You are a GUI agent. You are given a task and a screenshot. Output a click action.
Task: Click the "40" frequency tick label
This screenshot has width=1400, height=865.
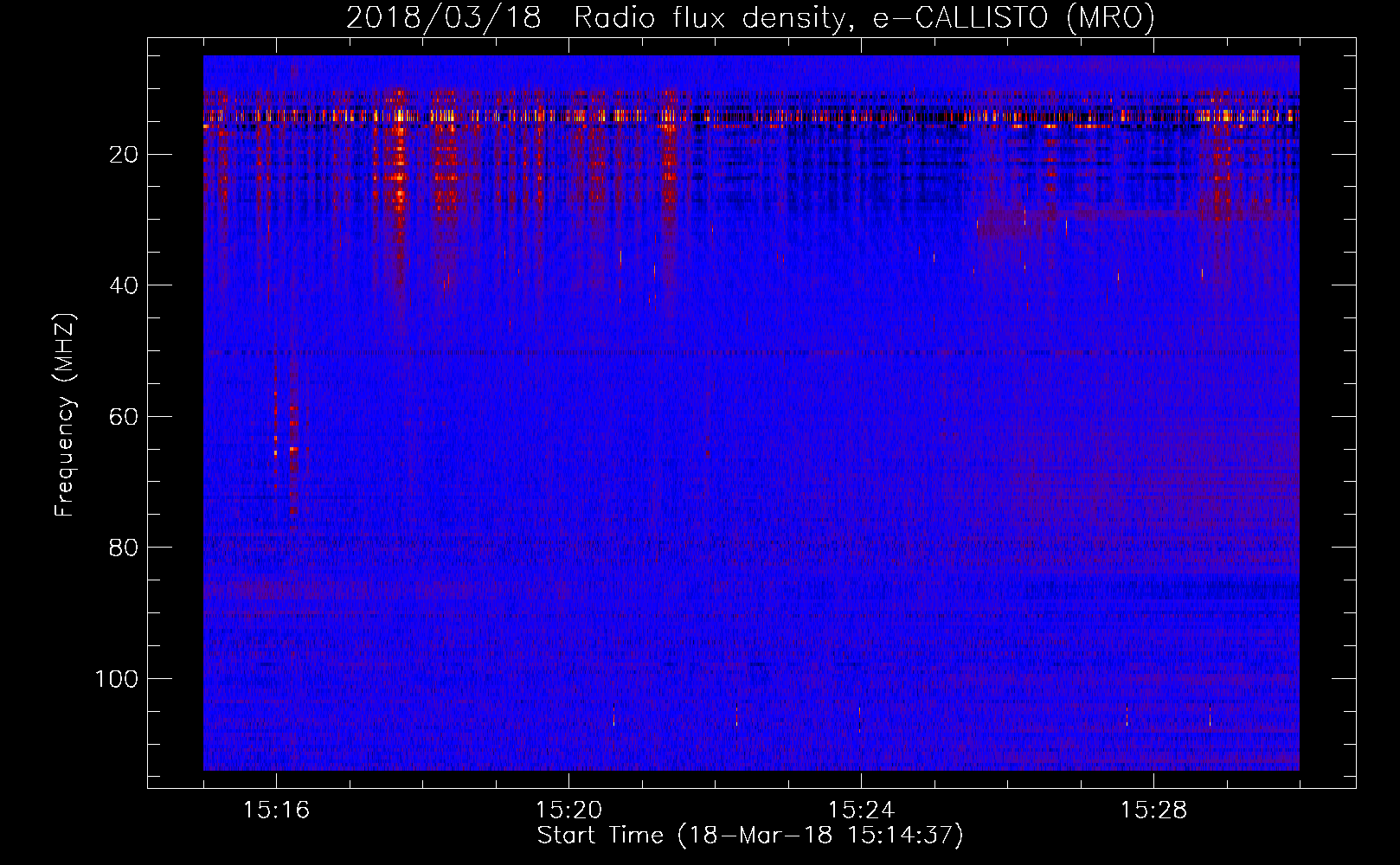[124, 285]
